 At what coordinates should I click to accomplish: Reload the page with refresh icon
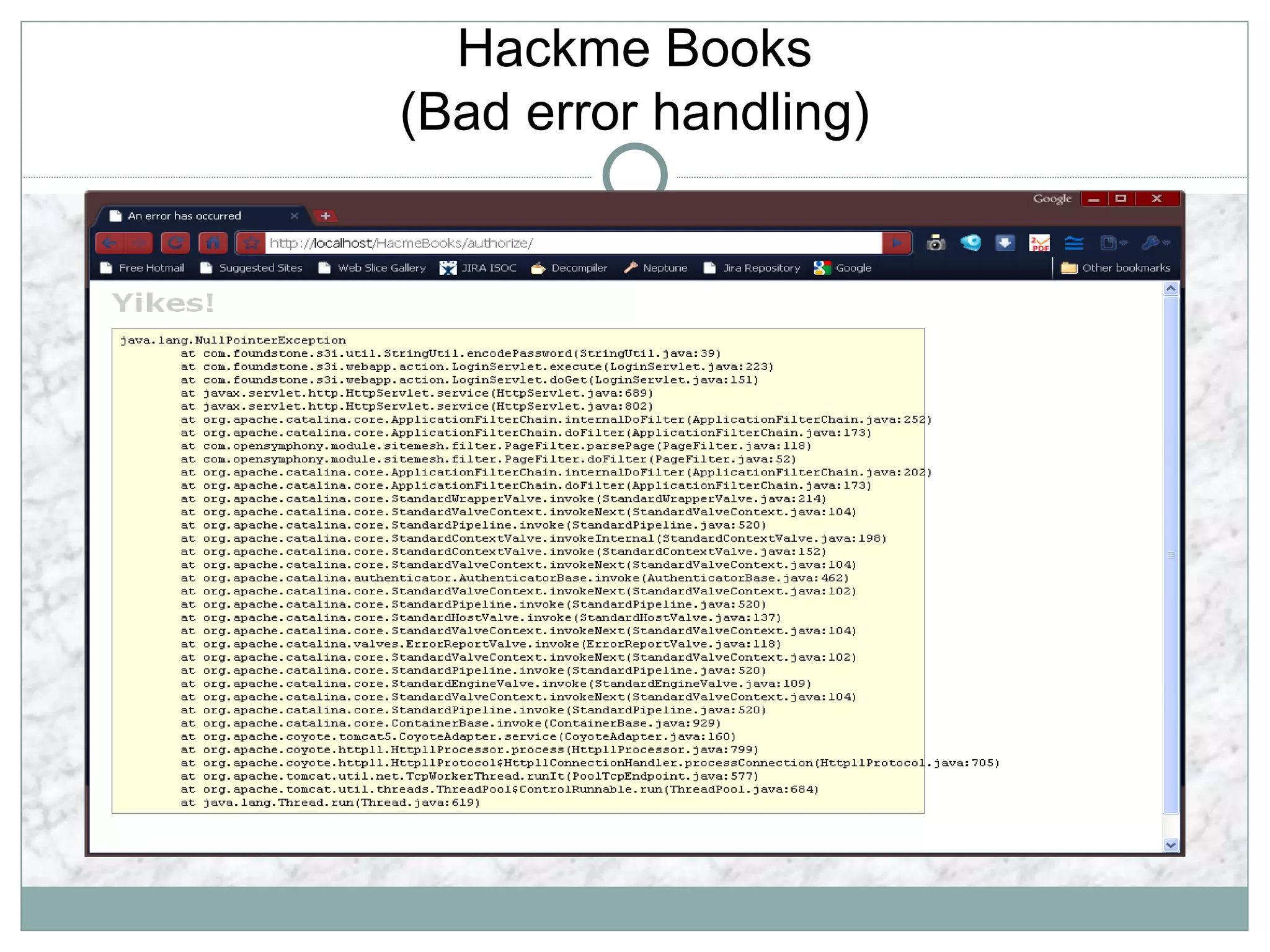(x=175, y=243)
